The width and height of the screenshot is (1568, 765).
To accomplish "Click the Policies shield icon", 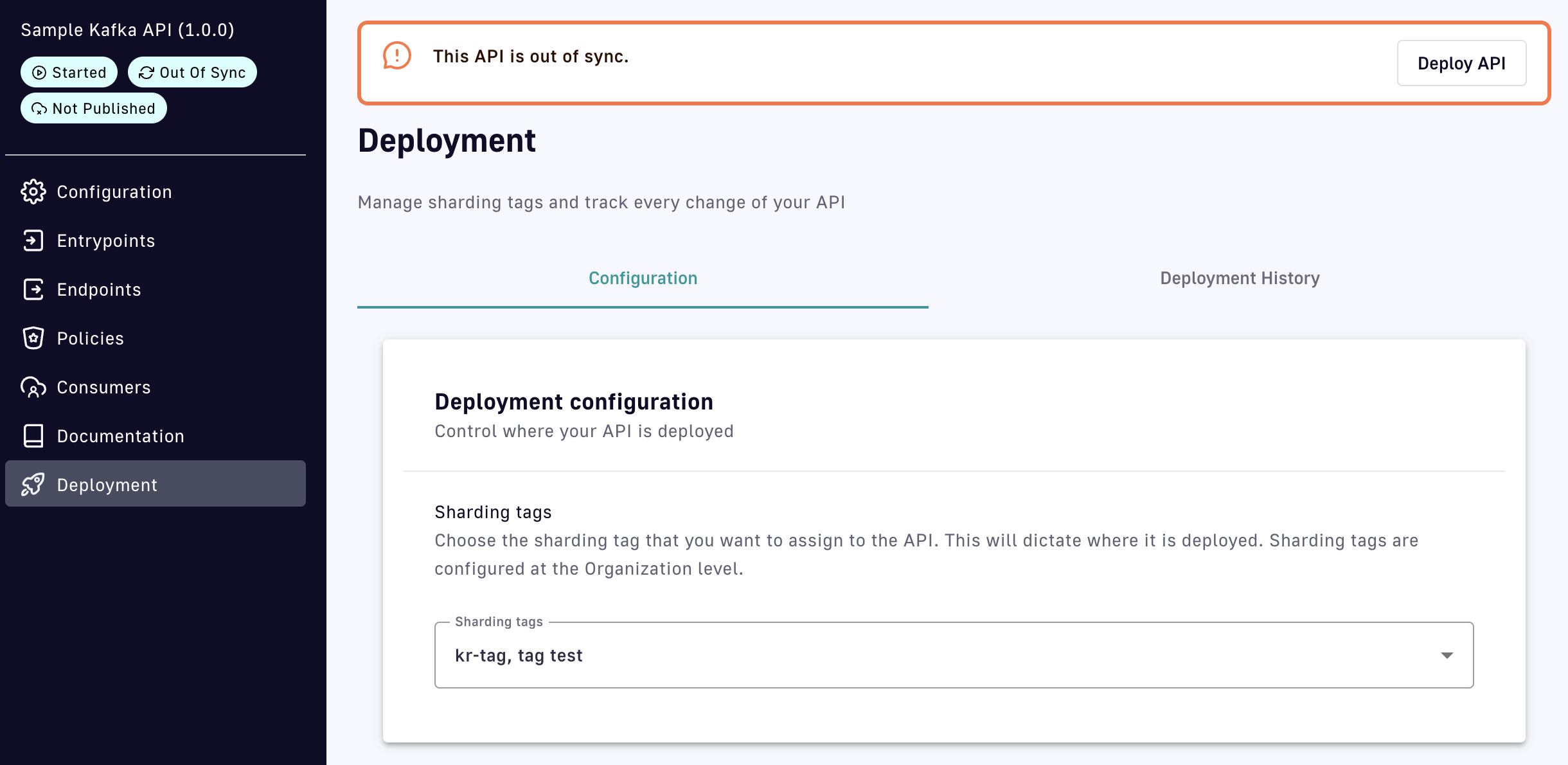I will (33, 338).
